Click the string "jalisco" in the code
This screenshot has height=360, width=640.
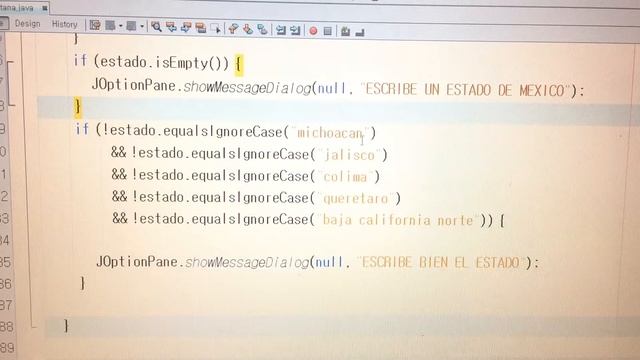point(349,155)
